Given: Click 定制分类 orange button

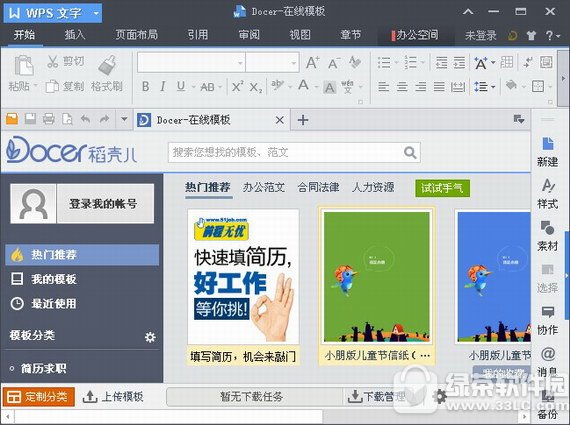Looking at the screenshot, I should click(39, 397).
